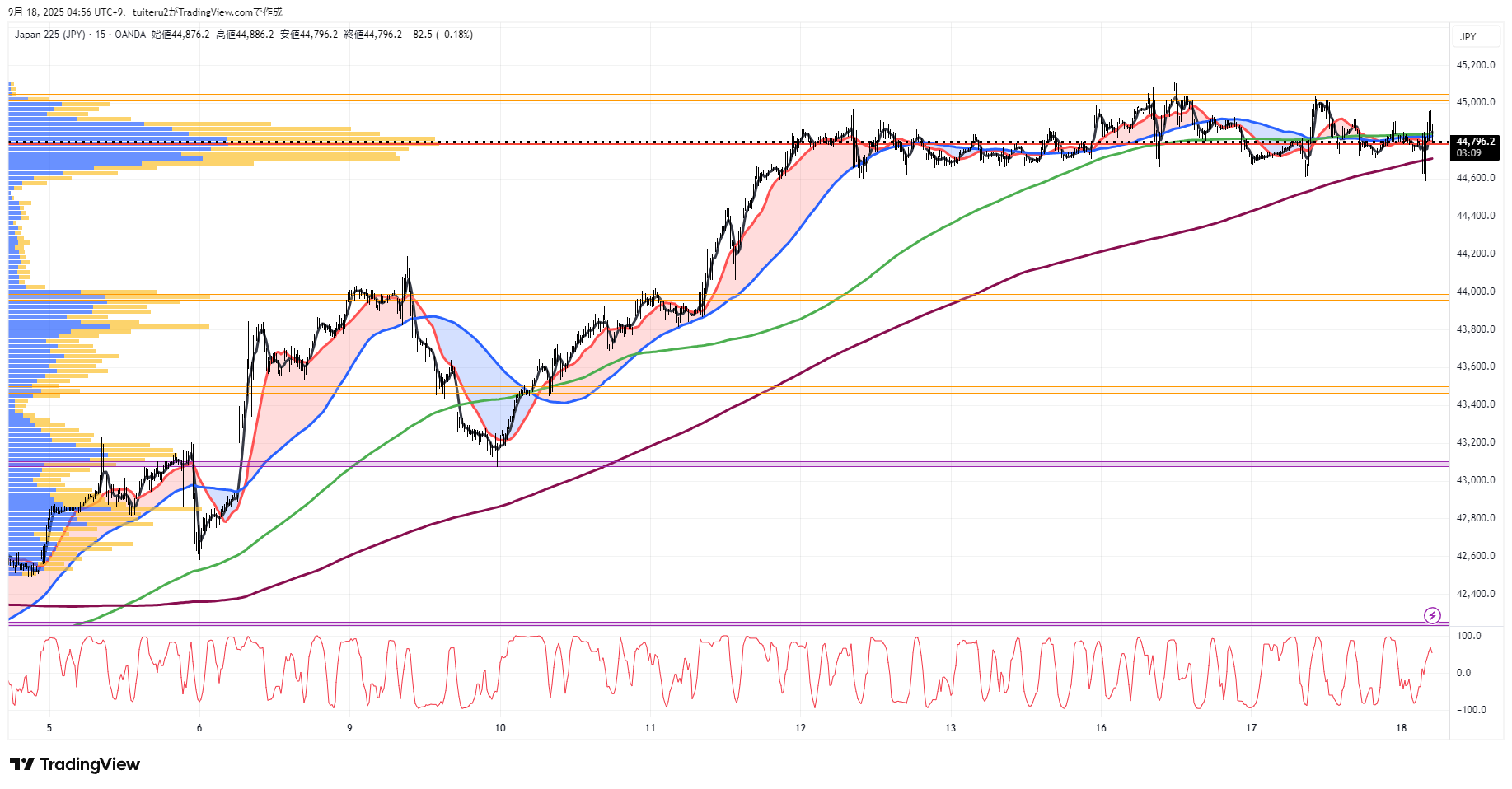The image size is (1512, 789).
Task: Click the -100.0 oscillator scale label
Action: (x=1471, y=710)
